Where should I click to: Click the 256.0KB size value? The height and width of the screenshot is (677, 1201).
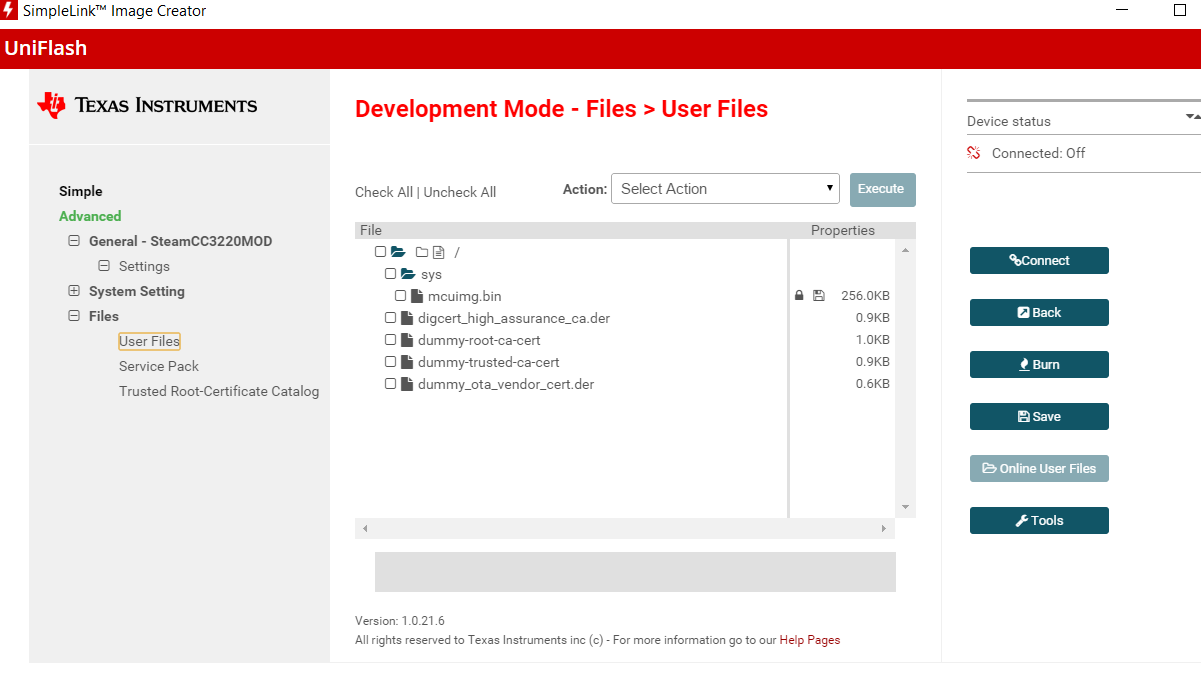[x=865, y=296]
